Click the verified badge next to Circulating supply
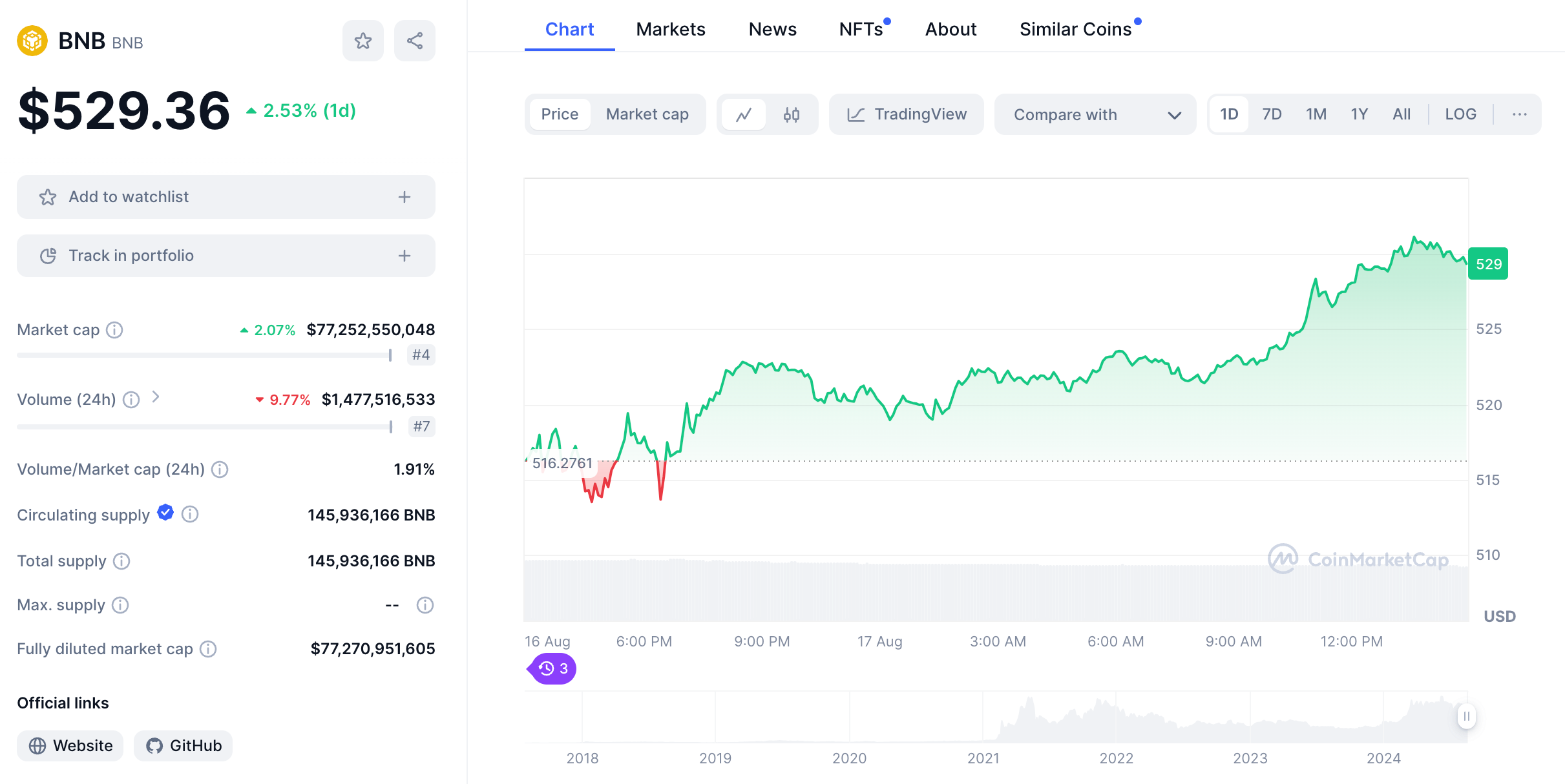Screen dimensions: 1565x784 pyautogui.click(x=165, y=512)
